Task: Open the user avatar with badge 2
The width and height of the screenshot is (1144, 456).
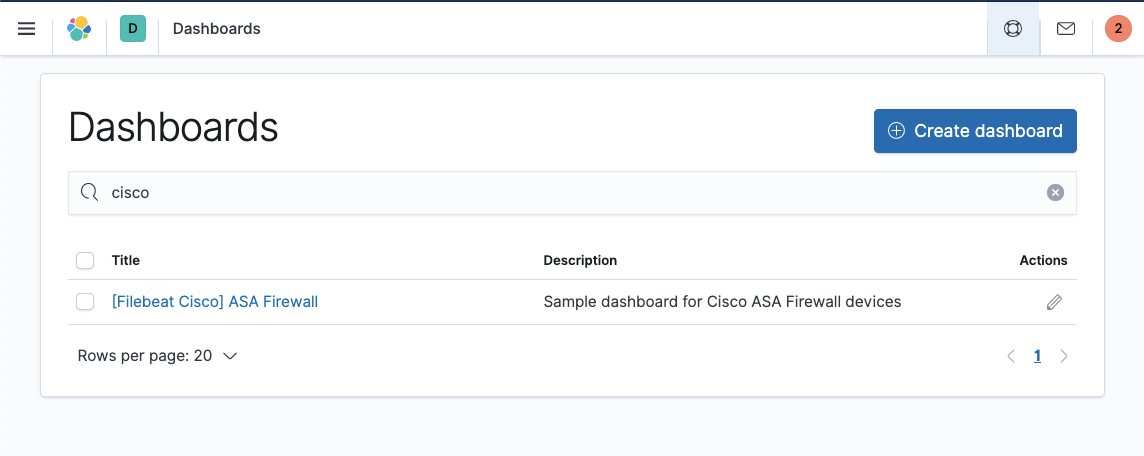Action: (x=1118, y=29)
